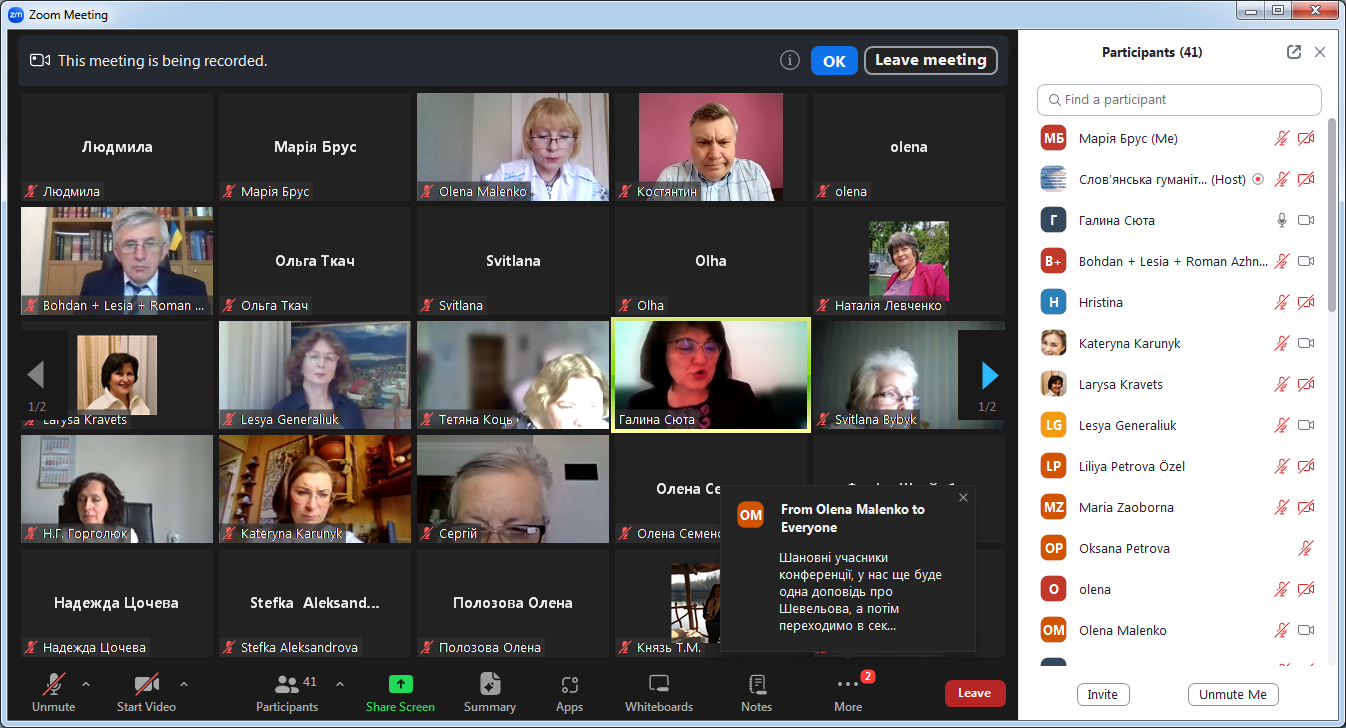Screen dimensions: 1346x728
Task: Open the Apps icon in toolbar
Action: 569,693
